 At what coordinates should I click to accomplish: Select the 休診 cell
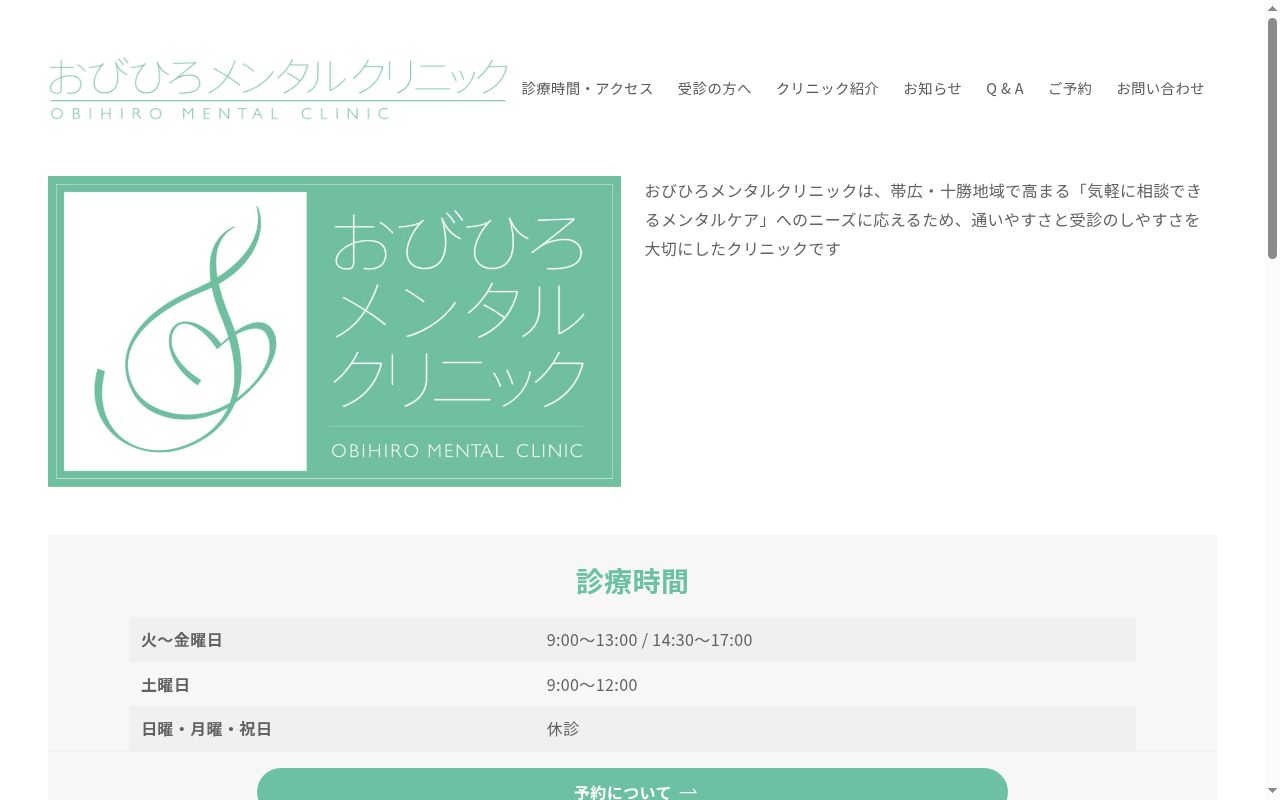pos(563,729)
